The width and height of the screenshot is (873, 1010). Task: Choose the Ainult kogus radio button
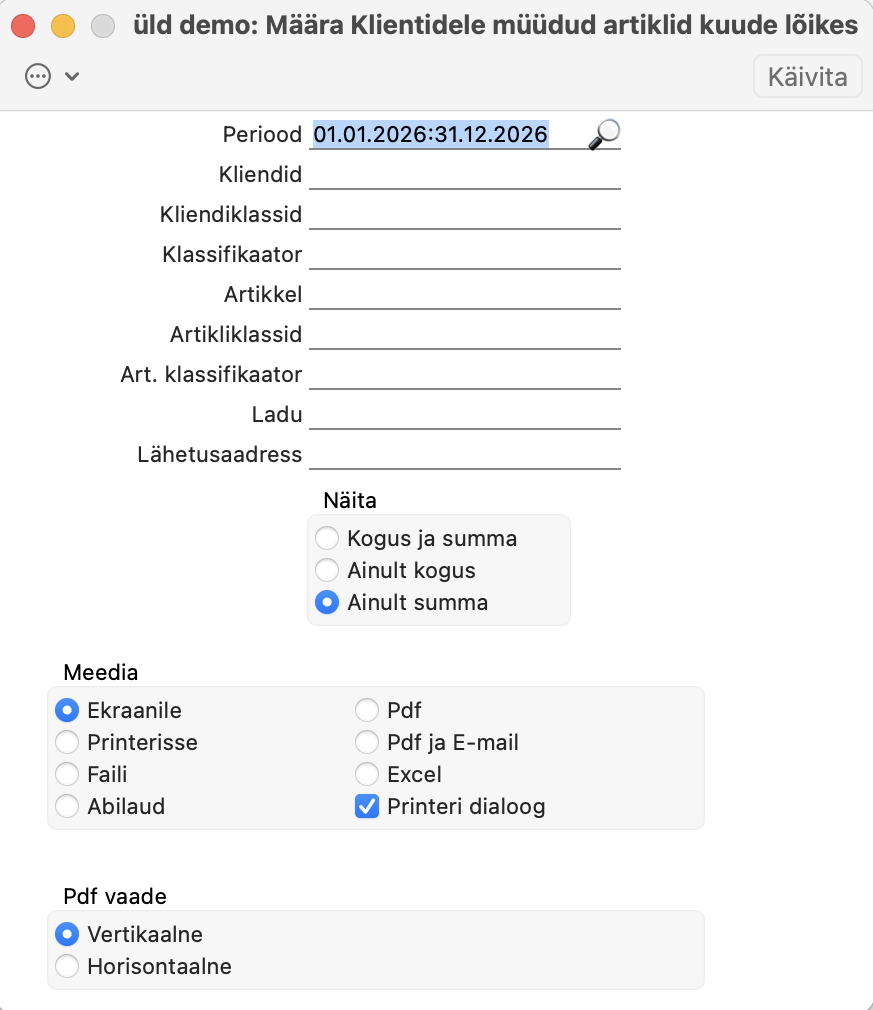(327, 571)
